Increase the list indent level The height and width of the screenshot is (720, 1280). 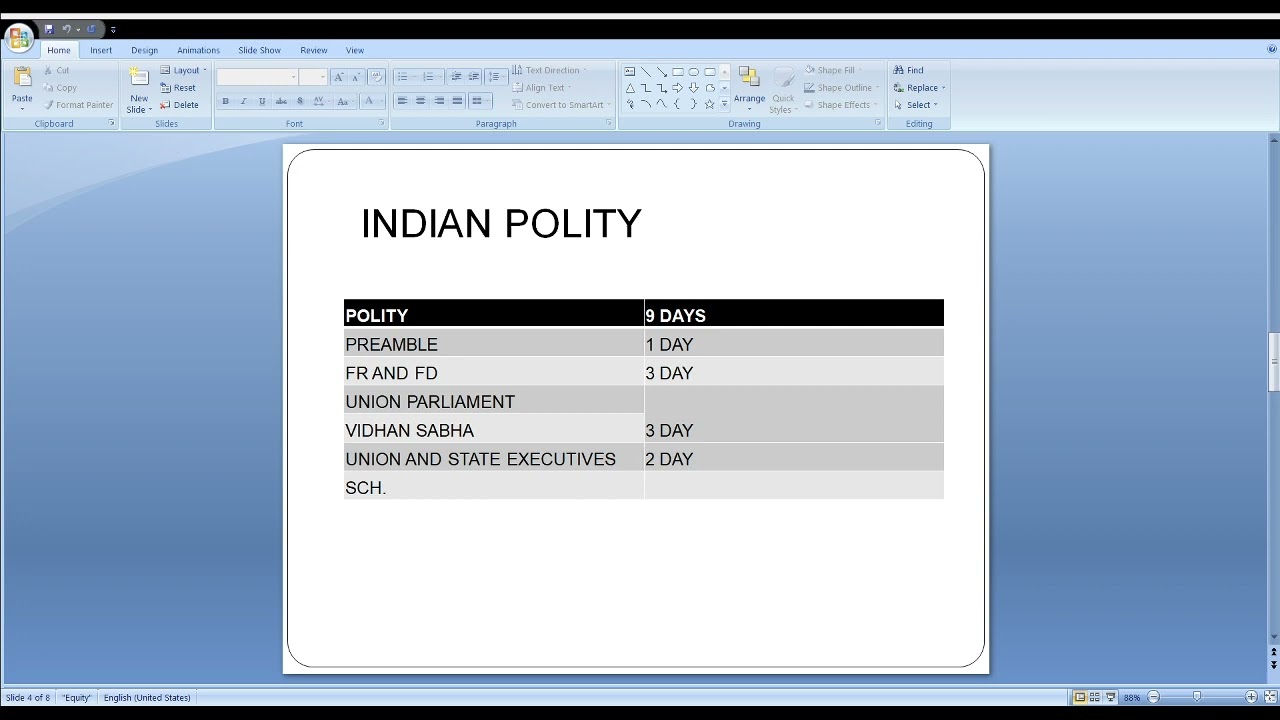[474, 77]
